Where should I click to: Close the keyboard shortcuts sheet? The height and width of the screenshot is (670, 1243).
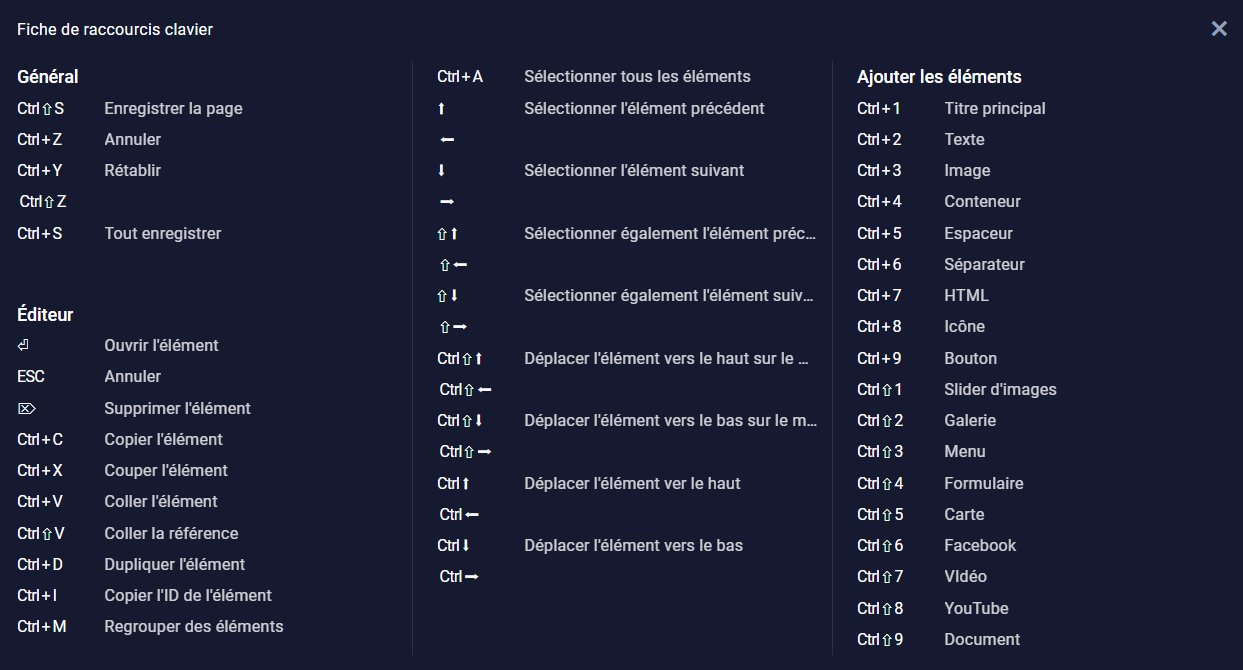point(1219,29)
